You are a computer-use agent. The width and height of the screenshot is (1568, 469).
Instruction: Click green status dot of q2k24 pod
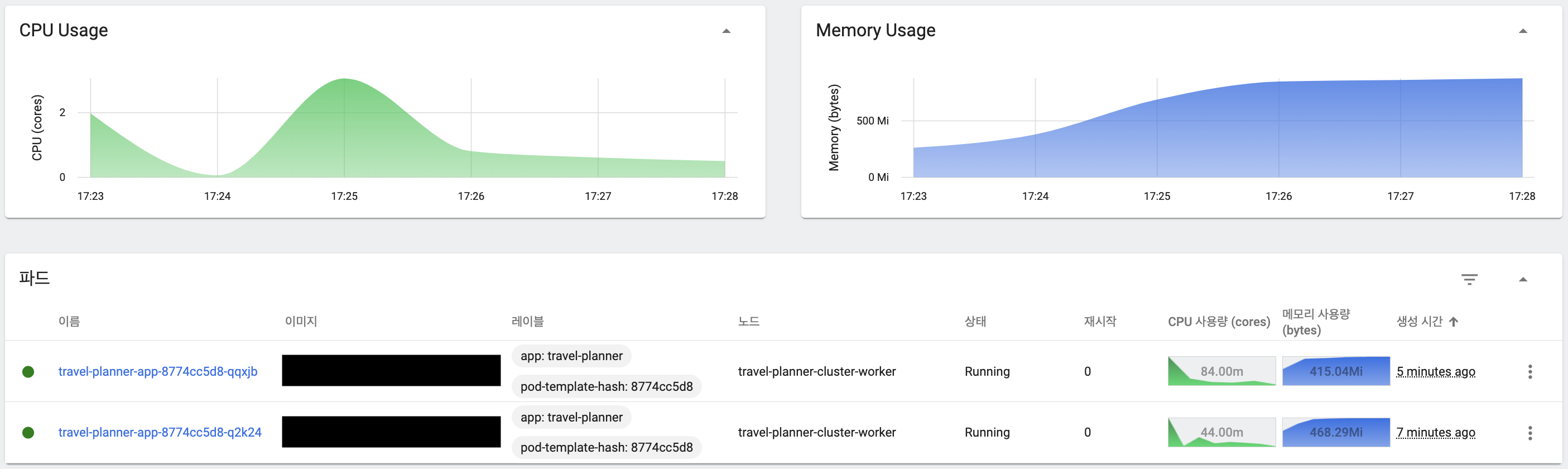(x=28, y=433)
